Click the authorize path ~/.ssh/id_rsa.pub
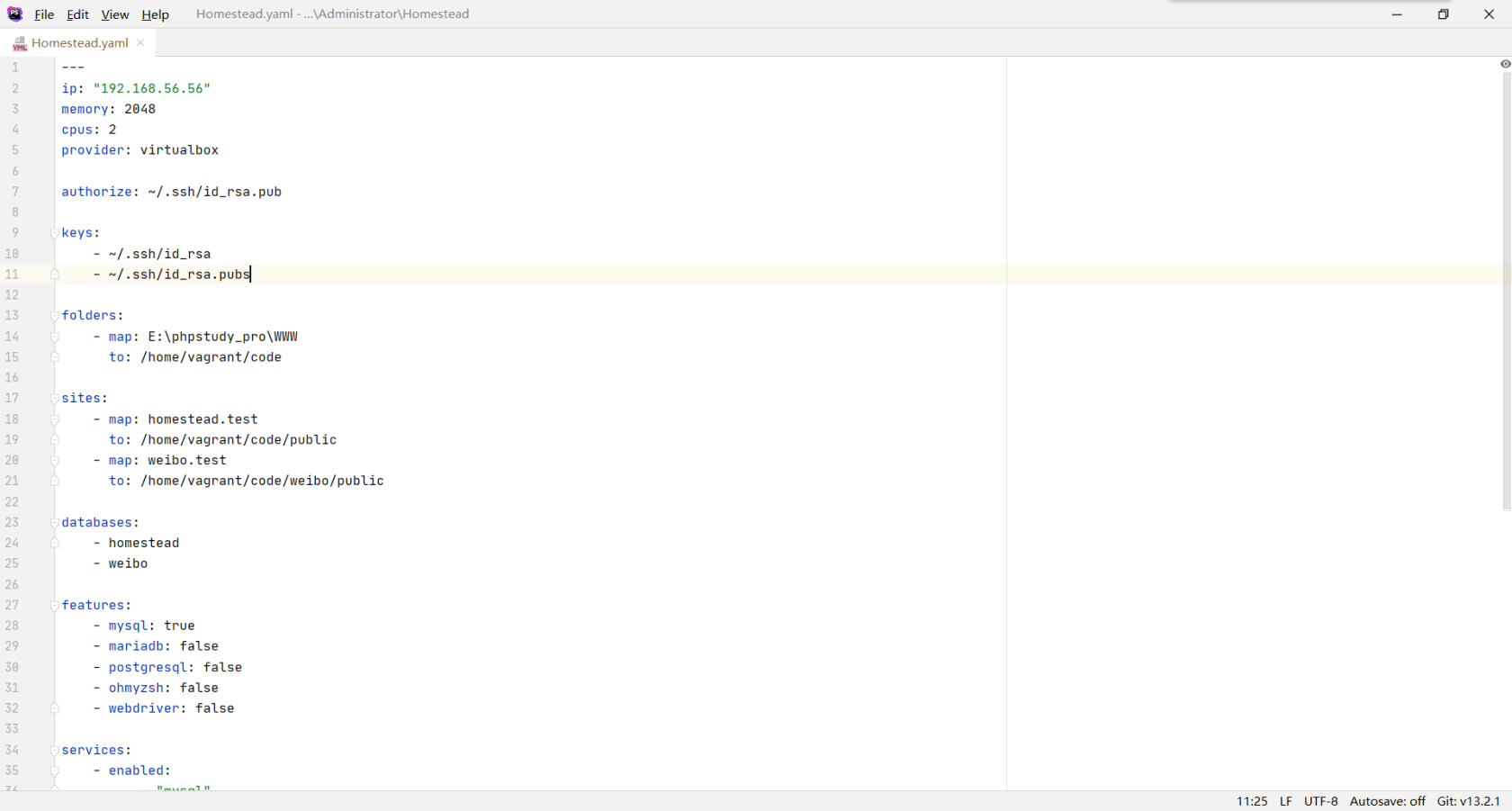1512x811 pixels. coord(215,192)
